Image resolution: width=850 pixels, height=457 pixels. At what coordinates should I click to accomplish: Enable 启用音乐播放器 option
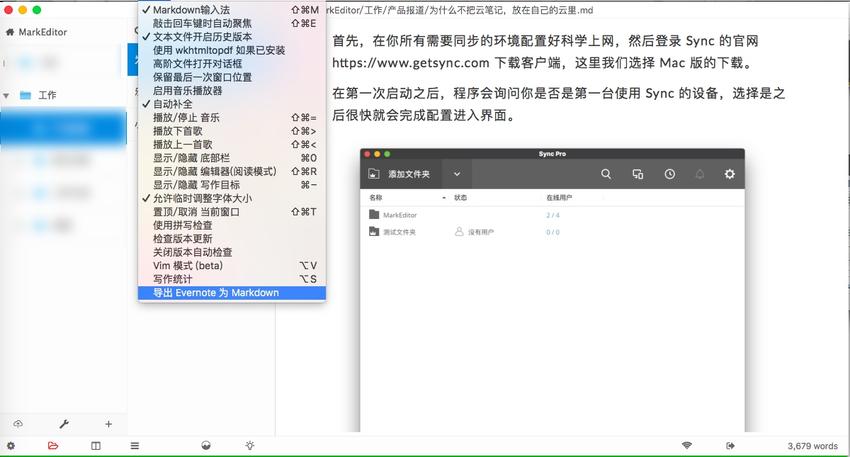coord(232,91)
